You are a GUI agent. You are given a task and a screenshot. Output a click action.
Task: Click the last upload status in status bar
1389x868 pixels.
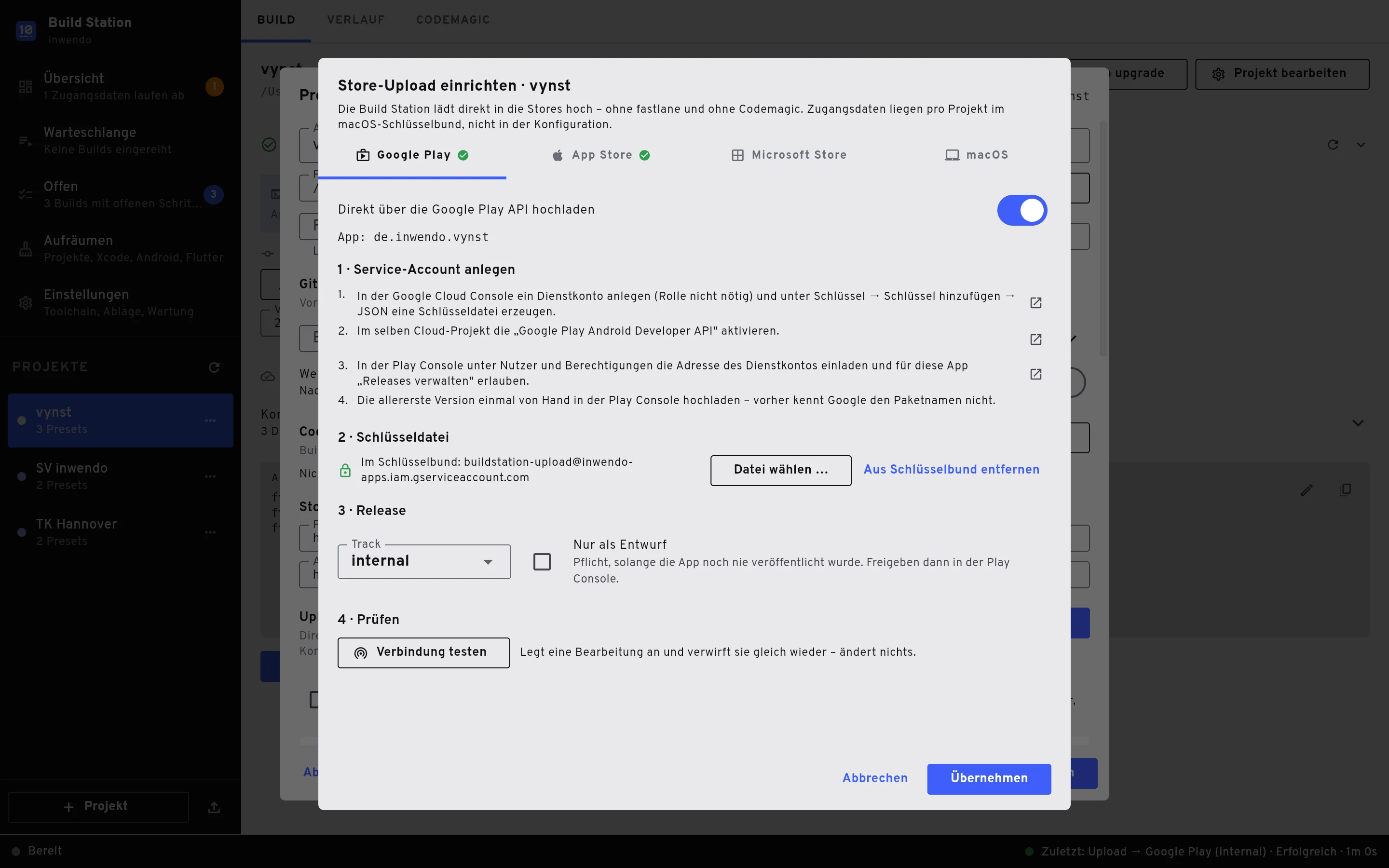pos(1201,851)
